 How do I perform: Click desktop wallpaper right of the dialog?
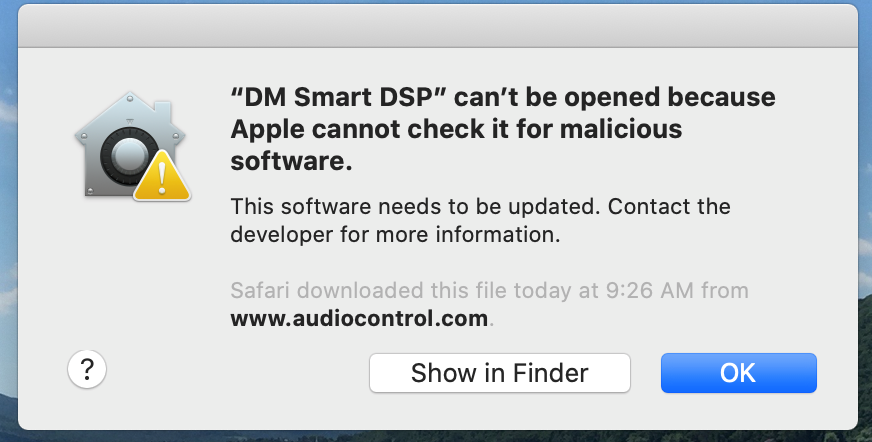pyautogui.click(x=865, y=222)
